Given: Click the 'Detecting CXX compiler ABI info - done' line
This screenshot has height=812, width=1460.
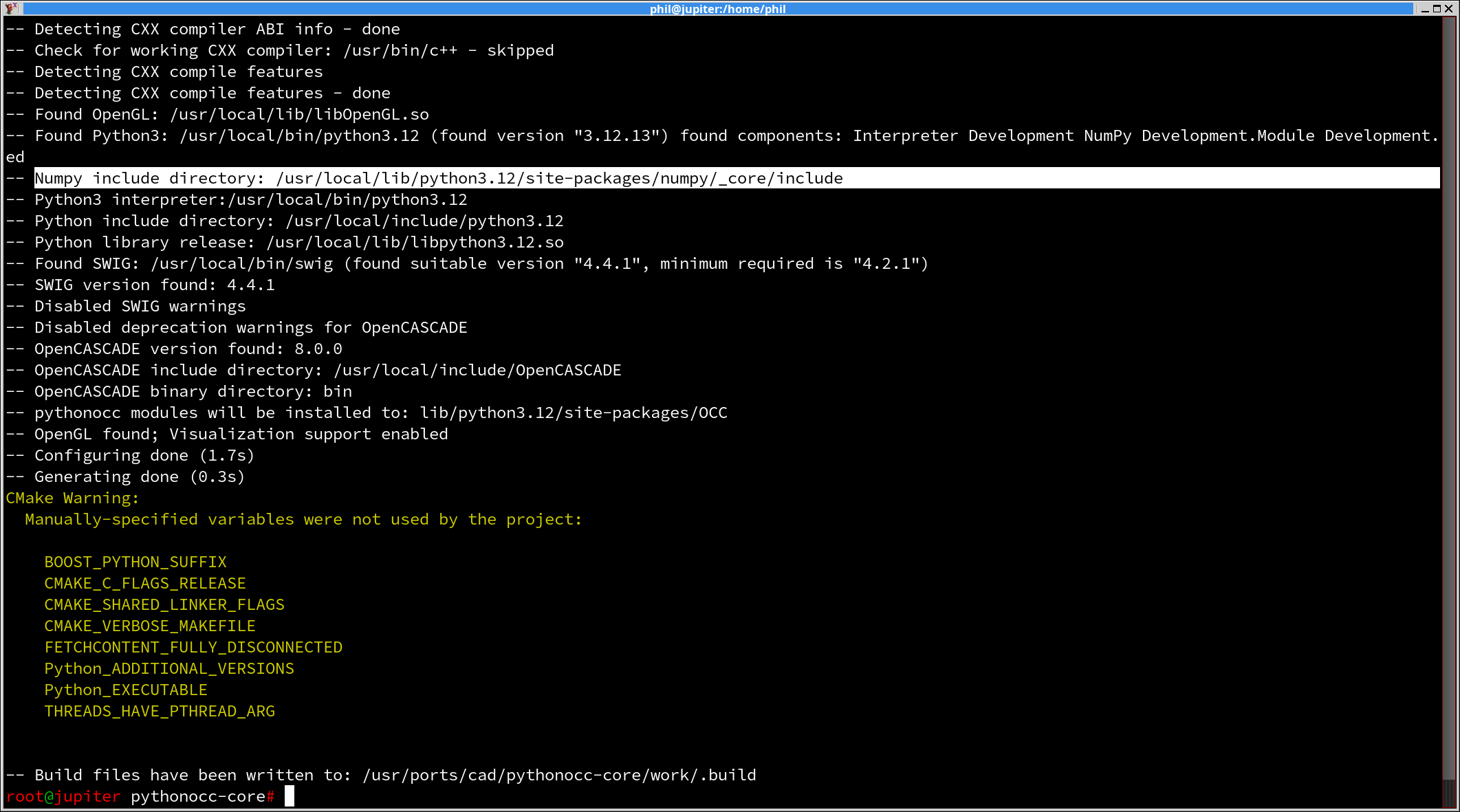Looking at the screenshot, I should 203,29.
